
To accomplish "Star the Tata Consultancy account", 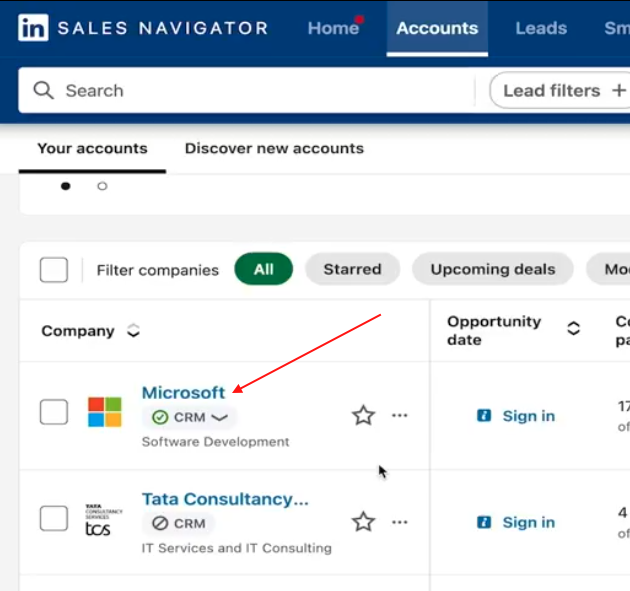I will tap(363, 522).
